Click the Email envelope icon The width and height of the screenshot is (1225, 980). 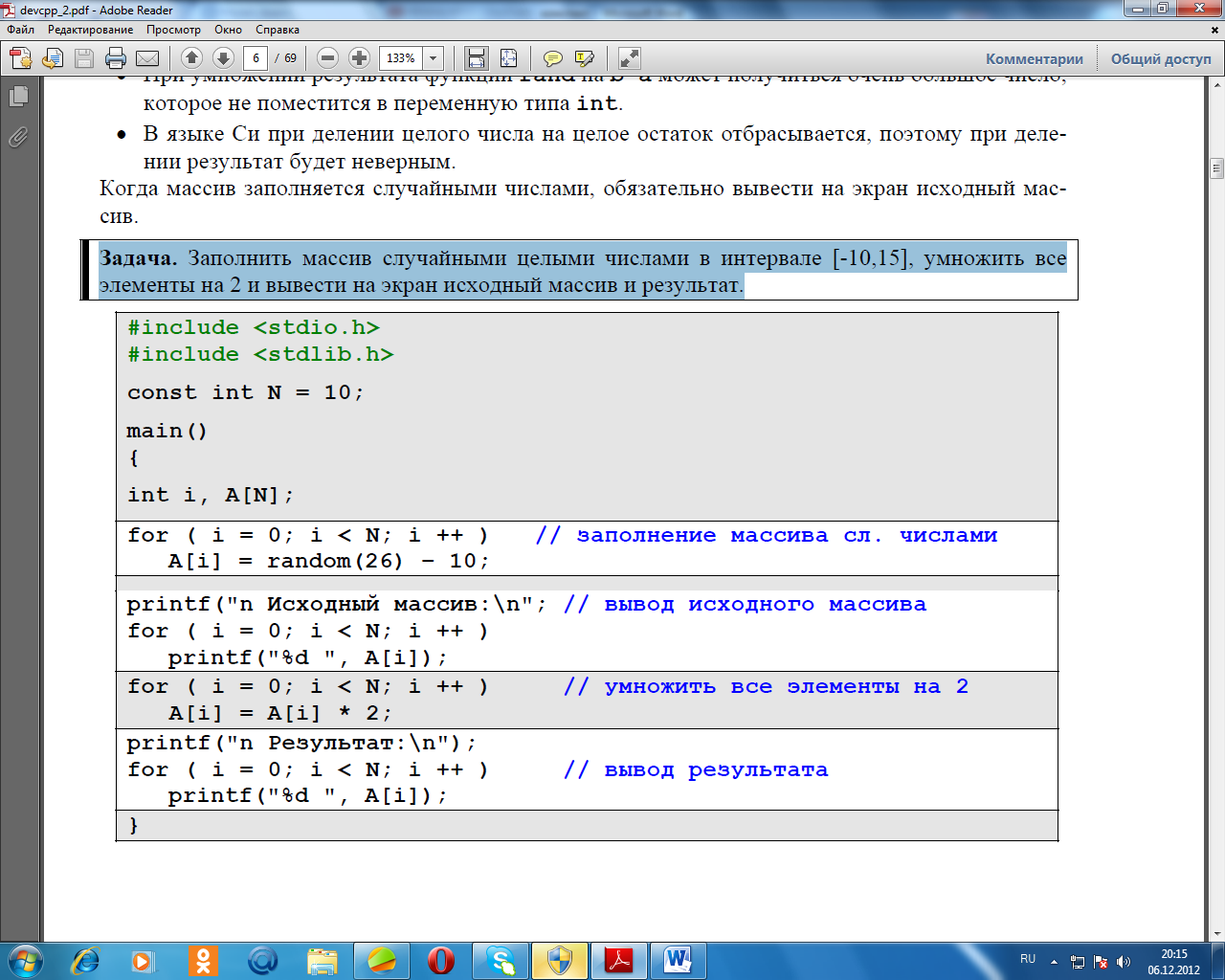click(x=147, y=58)
